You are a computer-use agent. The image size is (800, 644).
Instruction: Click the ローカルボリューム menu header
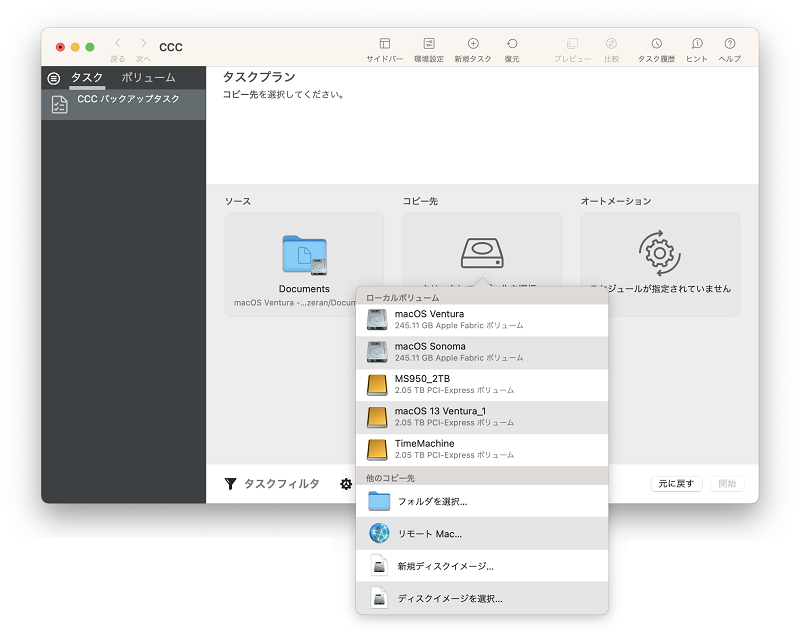tap(402, 298)
